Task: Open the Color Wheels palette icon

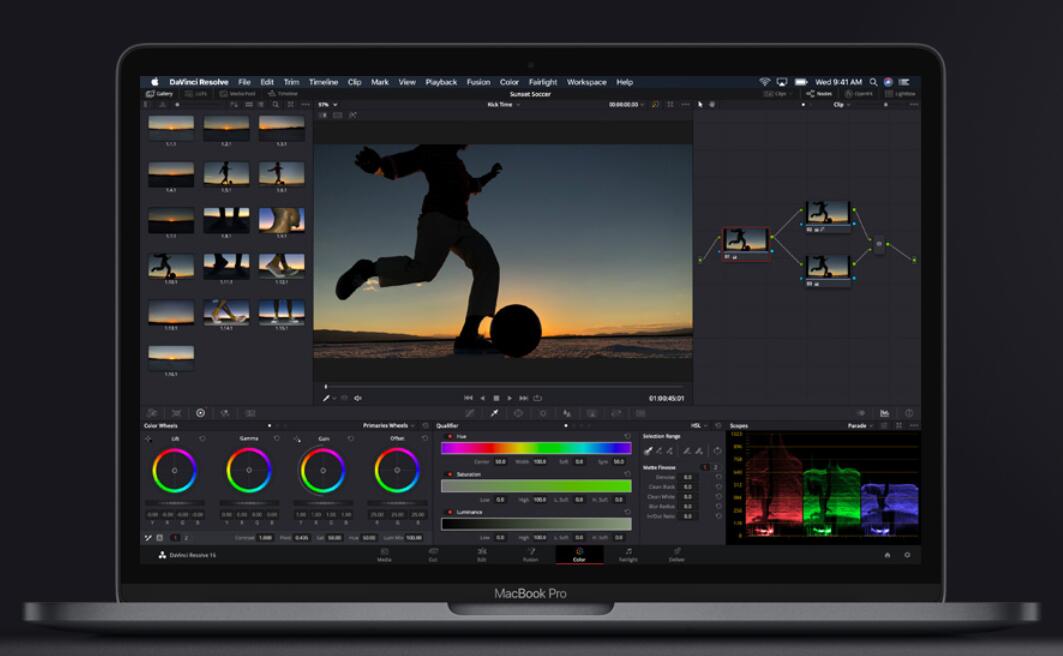Action: click(200, 413)
